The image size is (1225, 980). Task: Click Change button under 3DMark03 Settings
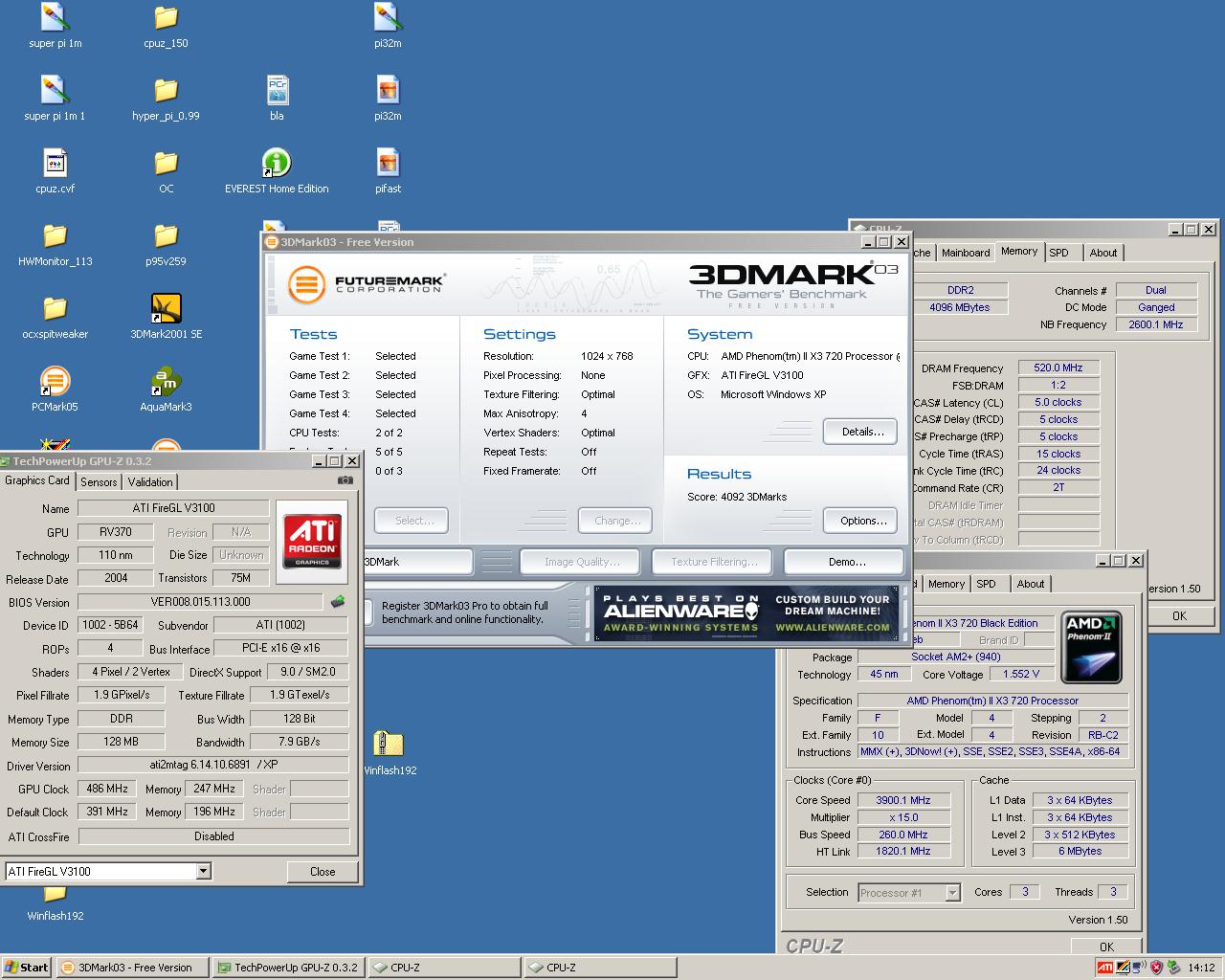[615, 521]
